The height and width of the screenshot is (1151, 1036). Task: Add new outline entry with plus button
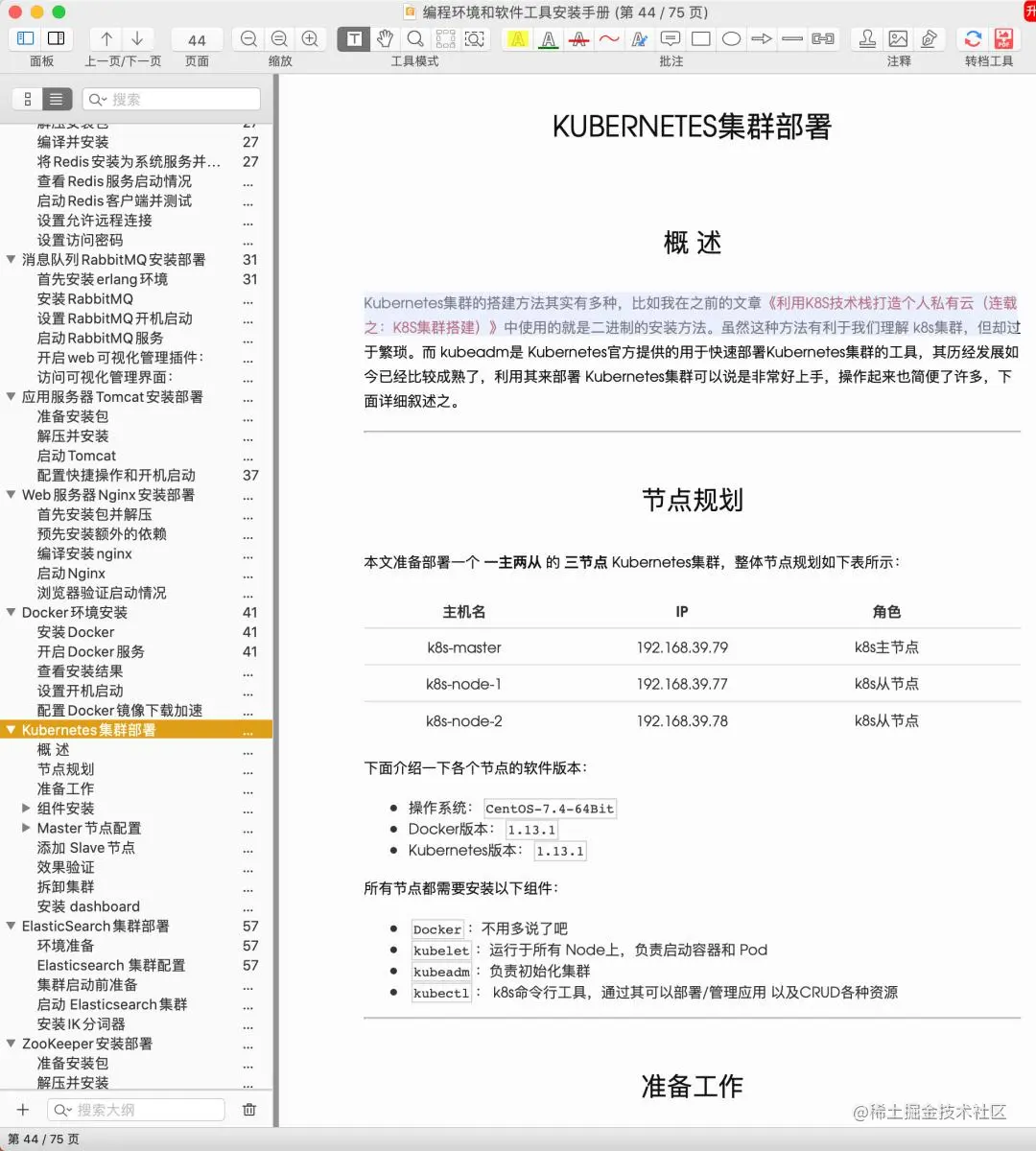pyautogui.click(x=23, y=1110)
